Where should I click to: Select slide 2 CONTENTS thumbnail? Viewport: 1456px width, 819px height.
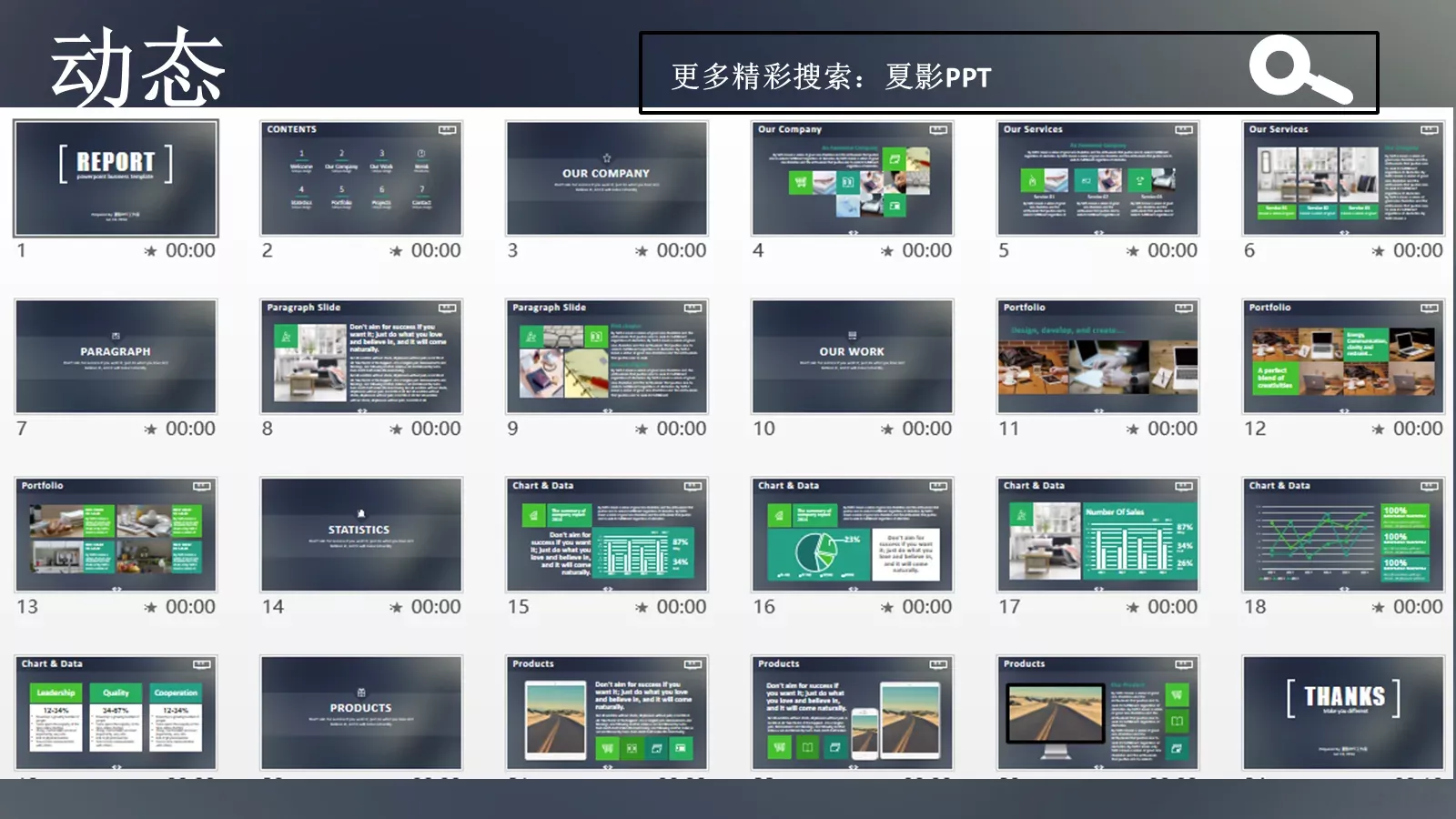(x=361, y=177)
